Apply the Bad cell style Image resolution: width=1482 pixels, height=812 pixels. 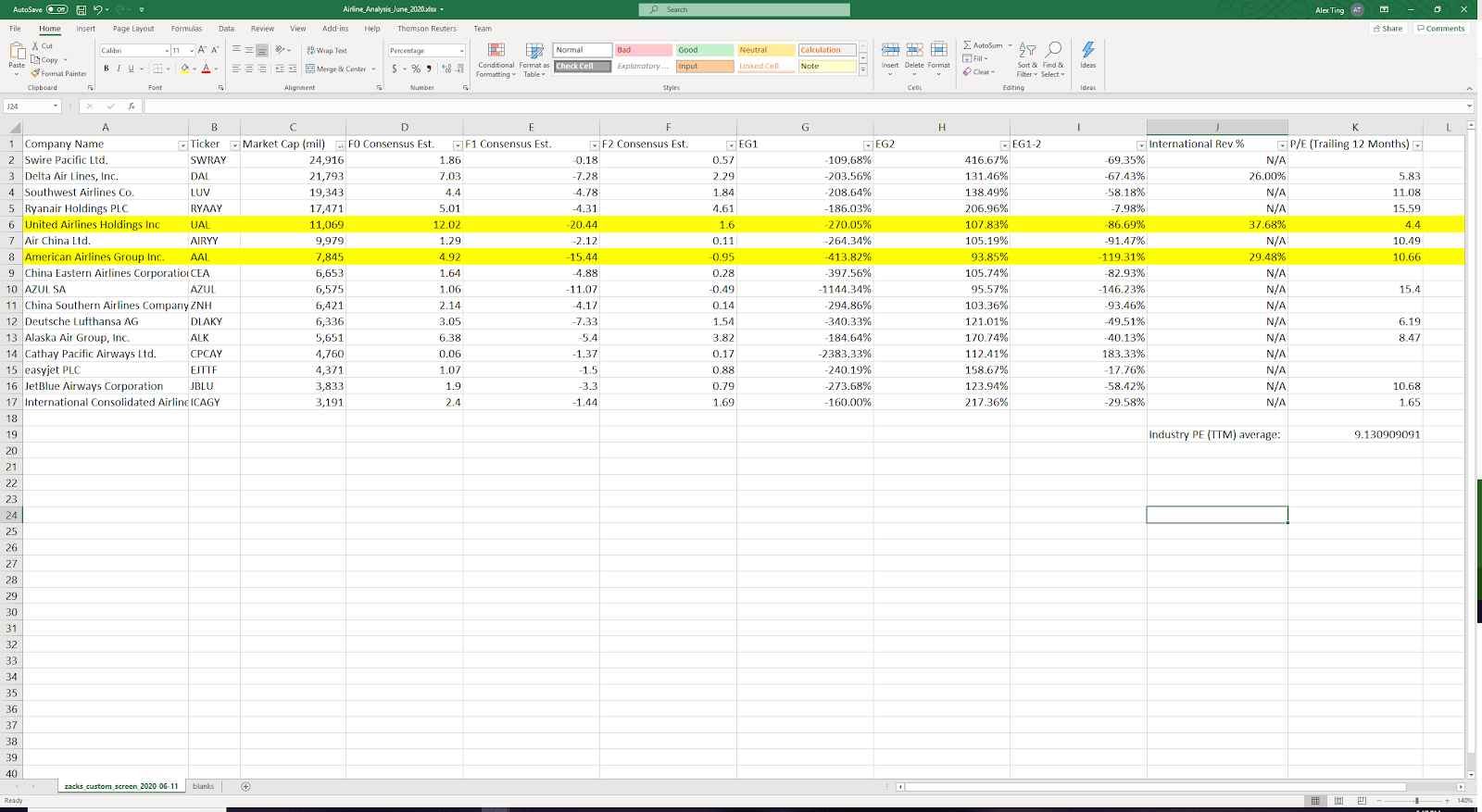tap(644, 50)
